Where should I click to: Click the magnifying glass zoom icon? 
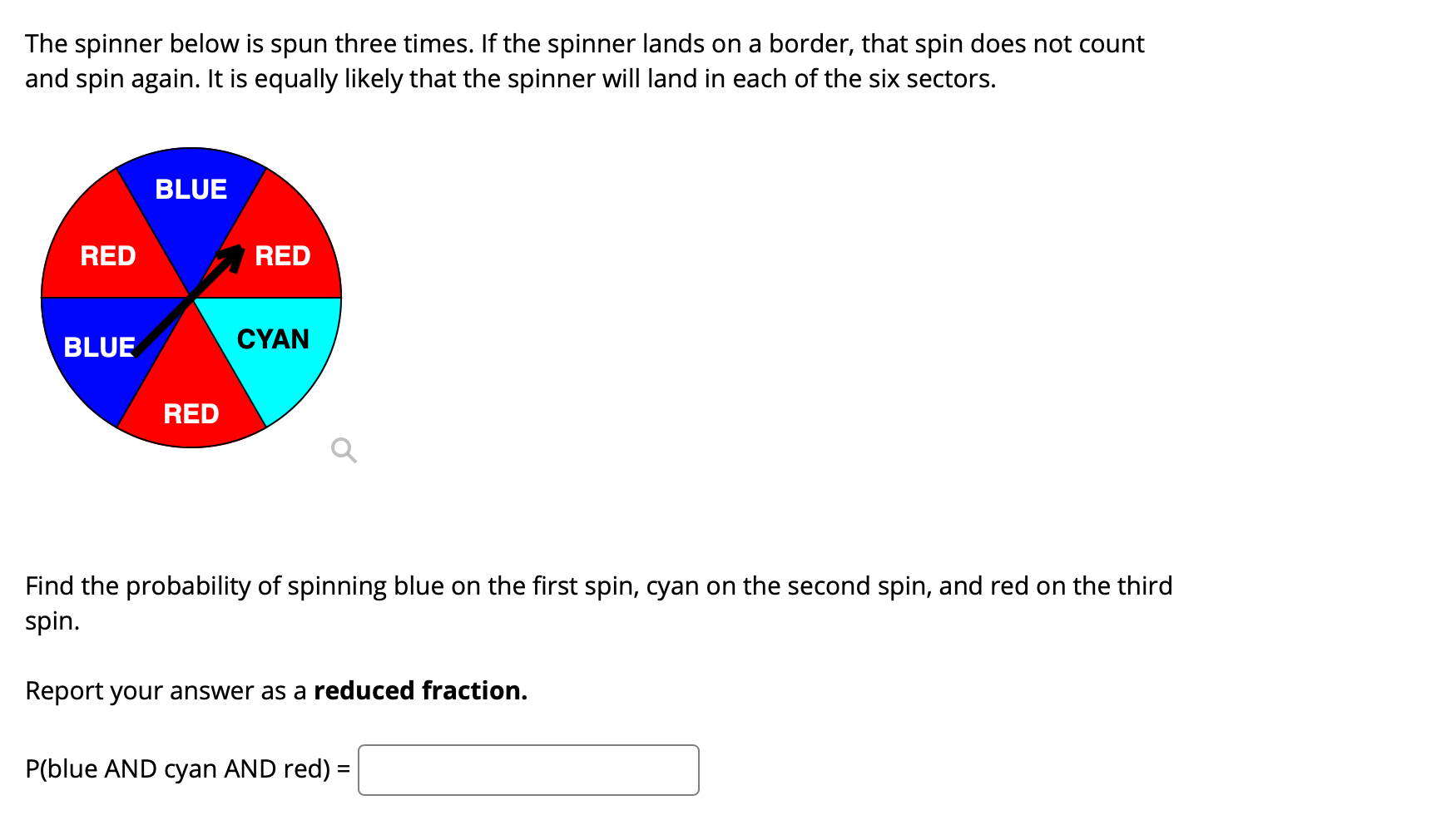pyautogui.click(x=342, y=450)
